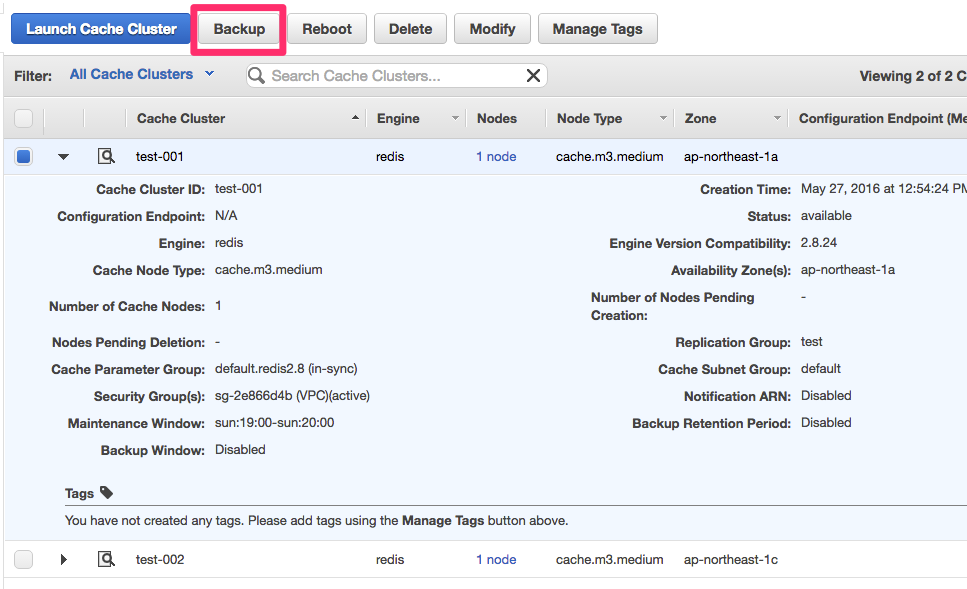This screenshot has height=589, width=967.
Task: Clear the search field with the X icon
Action: click(533, 75)
